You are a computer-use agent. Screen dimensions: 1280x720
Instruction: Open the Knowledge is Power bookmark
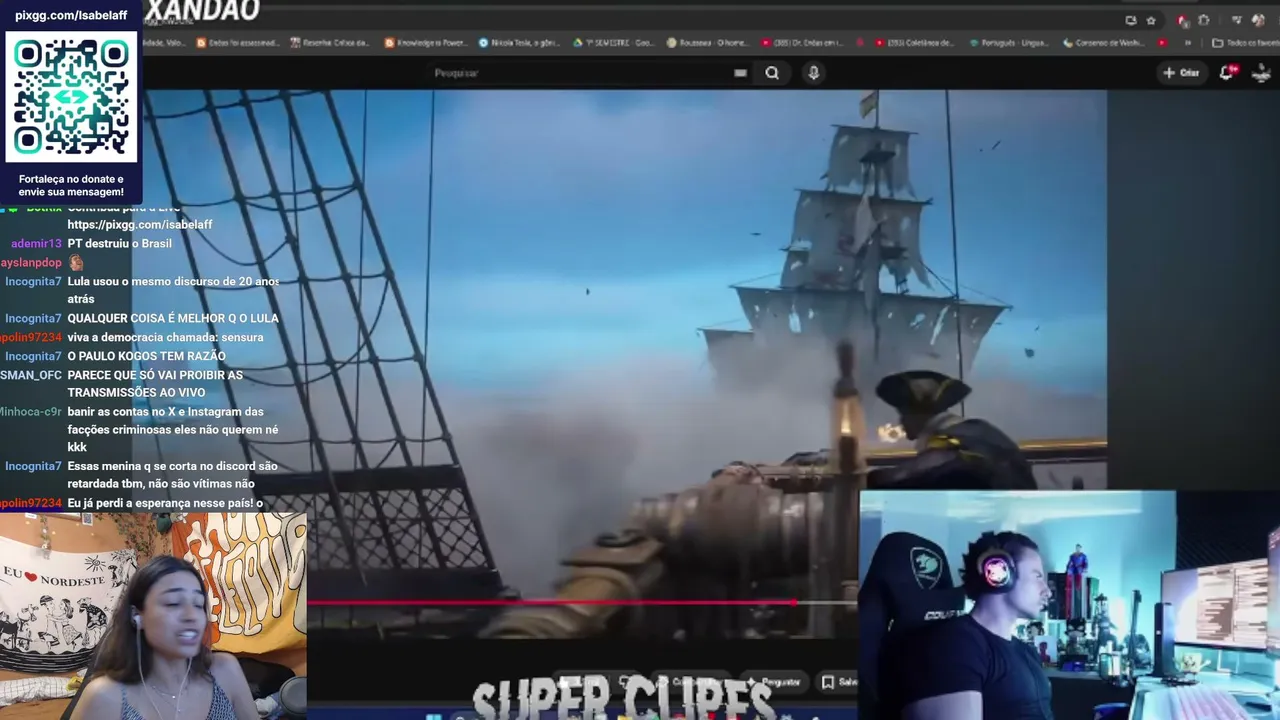coord(426,43)
